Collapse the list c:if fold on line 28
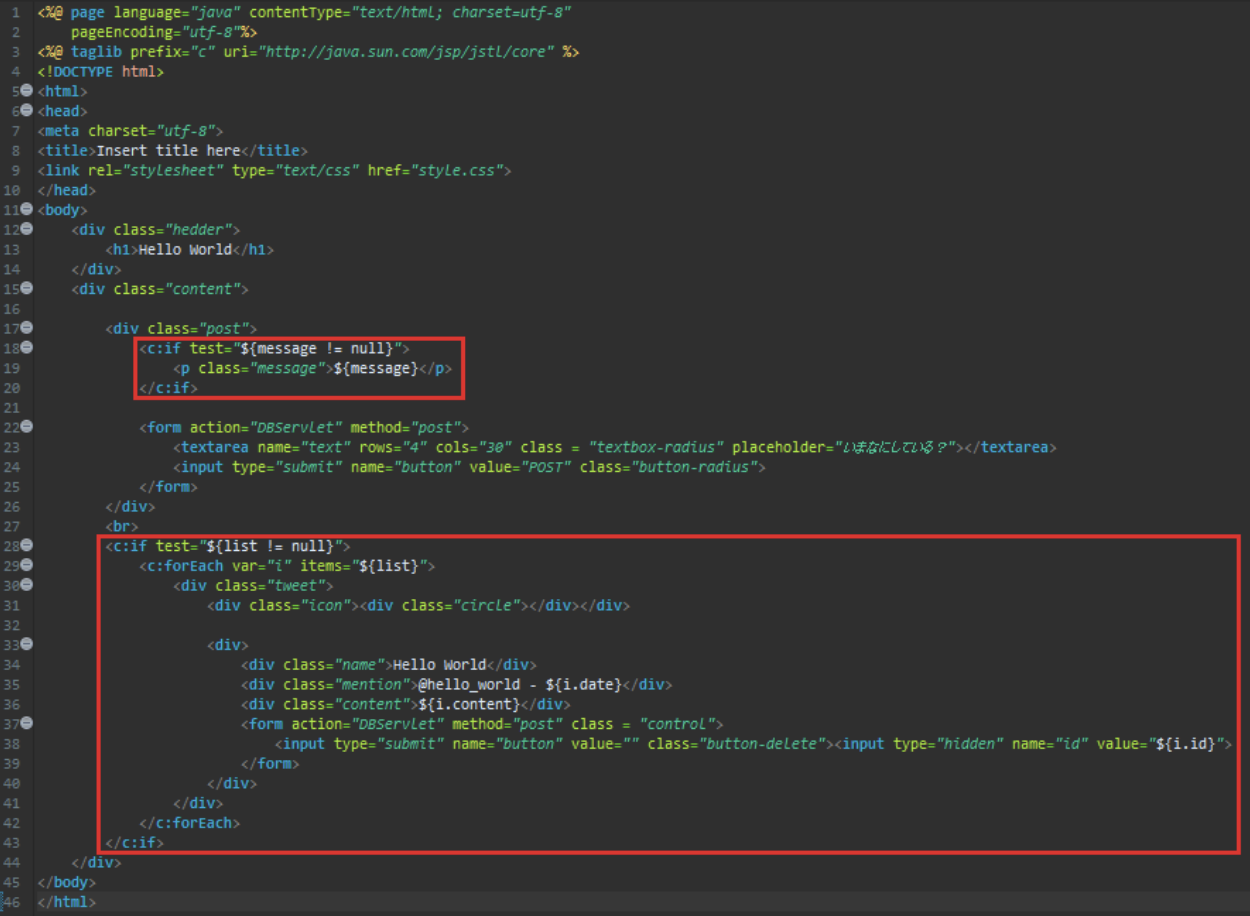1250x916 pixels. [x=27, y=545]
